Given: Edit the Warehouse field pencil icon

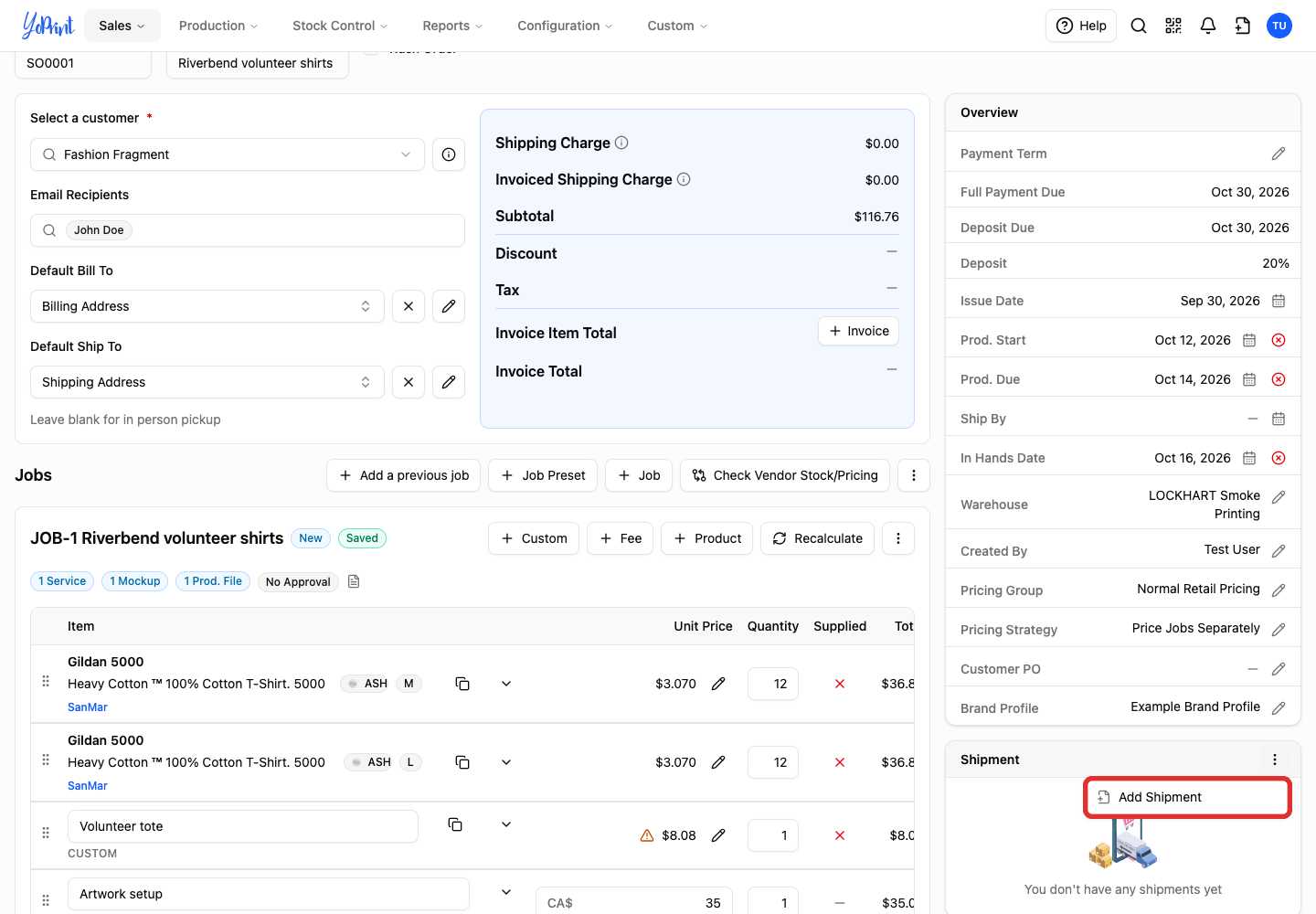Looking at the screenshot, I should [x=1279, y=497].
